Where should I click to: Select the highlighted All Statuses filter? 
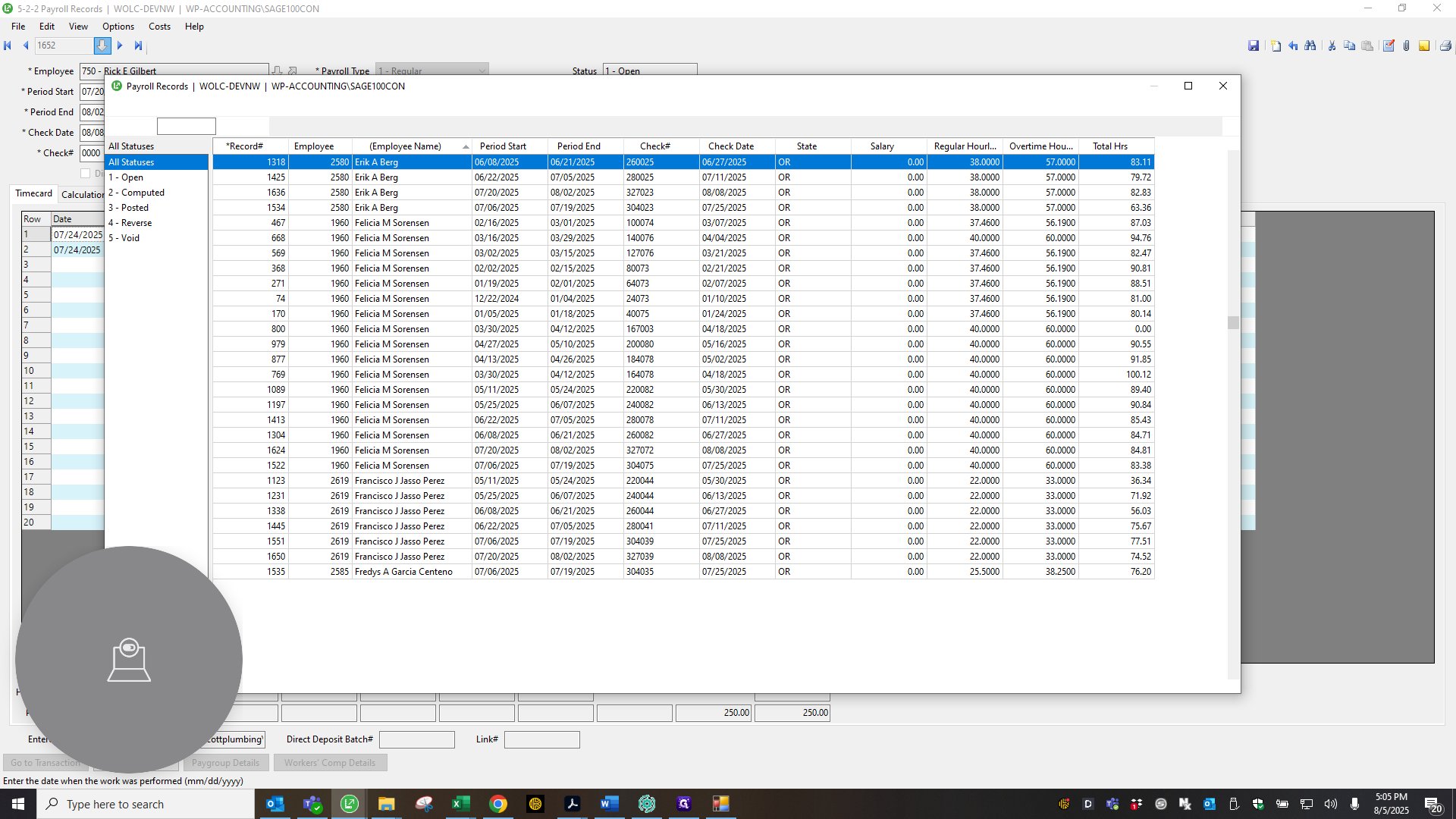pos(156,162)
